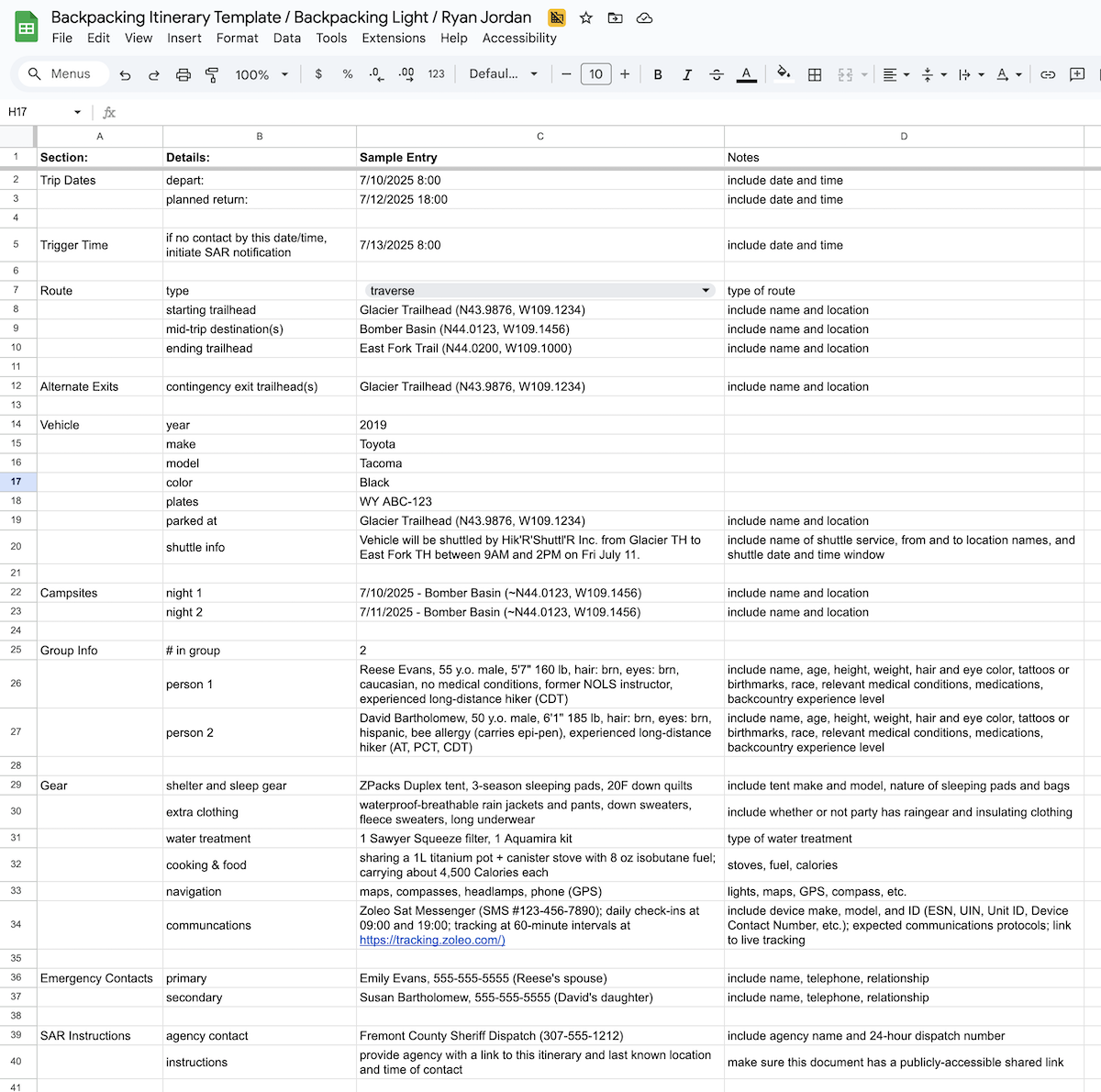The image size is (1101, 1092).
Task: Click the document title text
Action: click(x=291, y=17)
